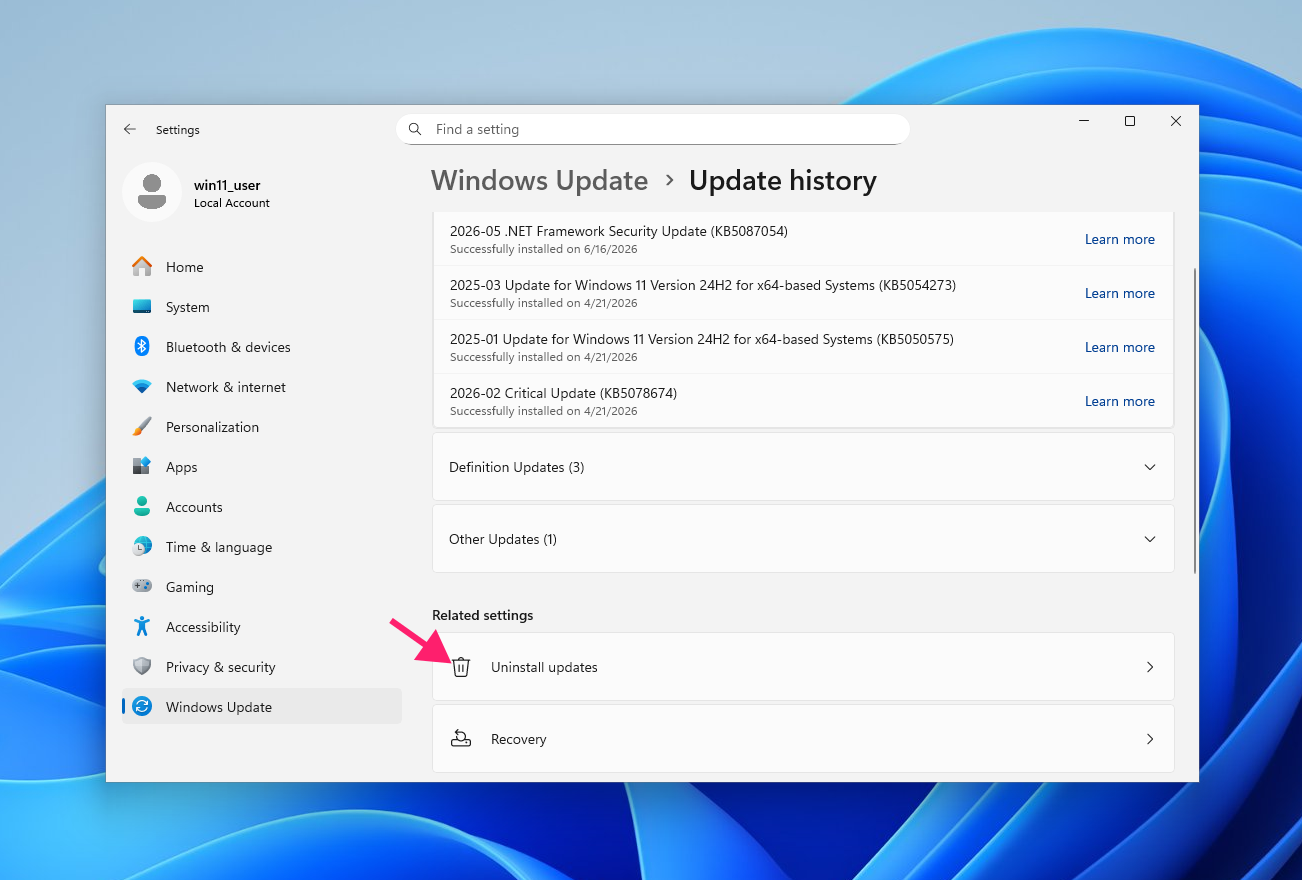This screenshot has height=880, width=1302.
Task: Click the Personalization paintbrush icon
Action: pyautogui.click(x=142, y=427)
